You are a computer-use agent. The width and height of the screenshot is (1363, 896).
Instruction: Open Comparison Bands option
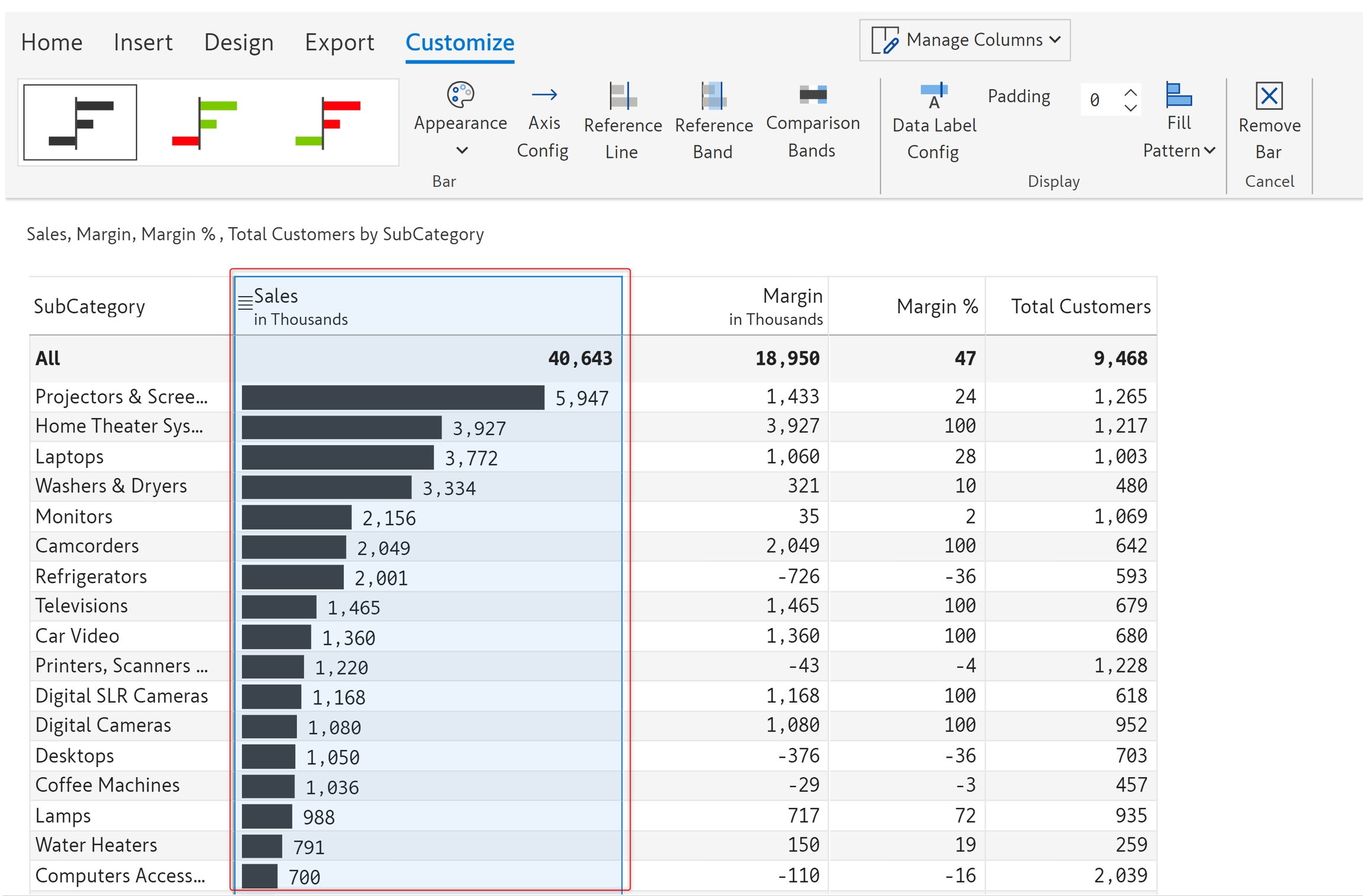point(812,95)
